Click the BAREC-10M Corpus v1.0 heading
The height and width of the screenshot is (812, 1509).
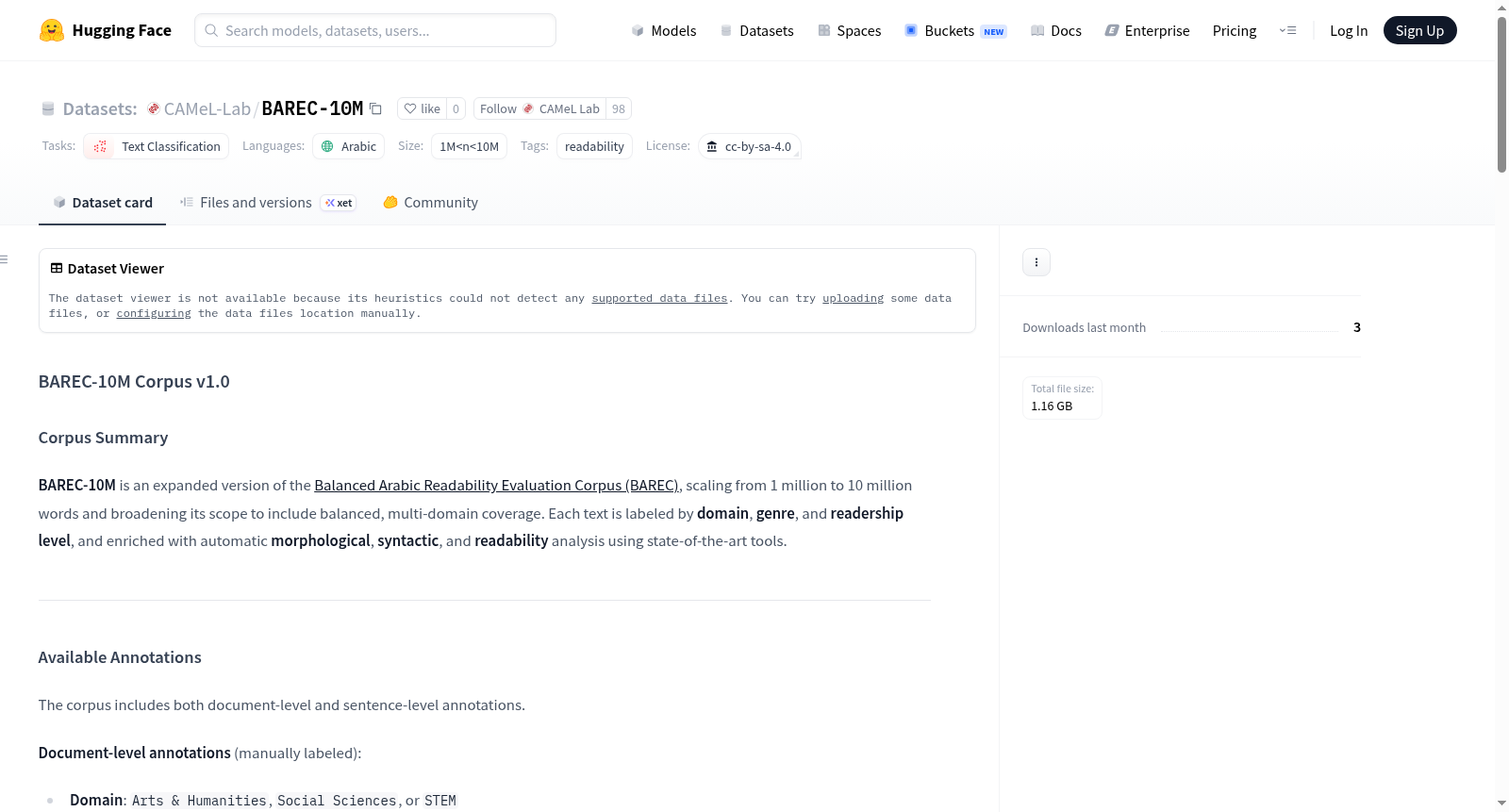click(134, 382)
